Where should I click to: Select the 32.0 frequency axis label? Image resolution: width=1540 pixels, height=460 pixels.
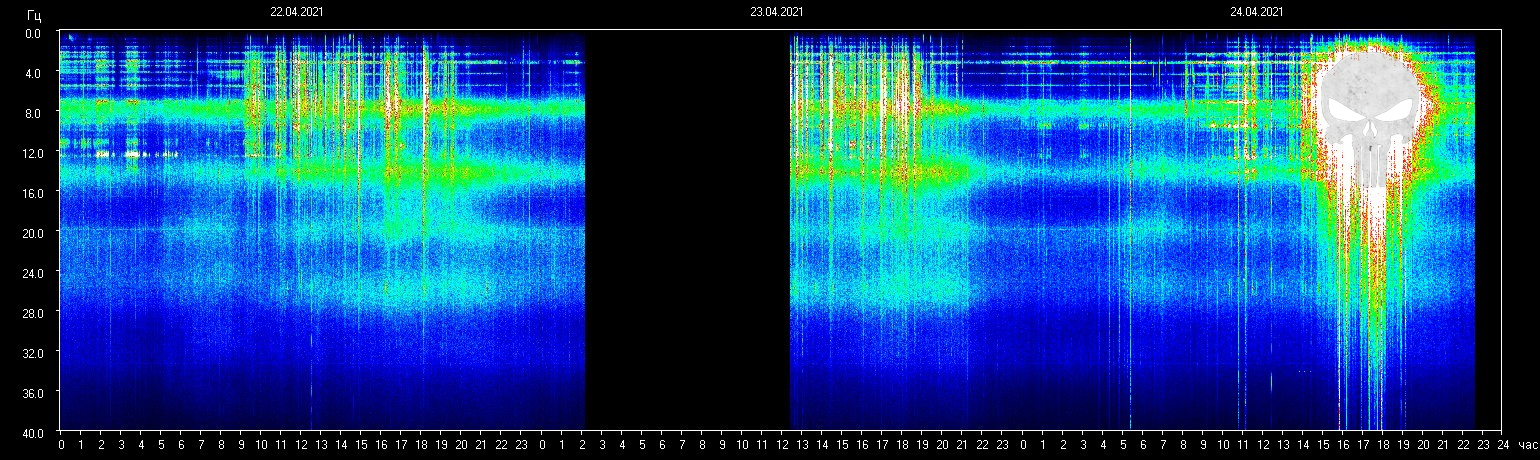click(x=31, y=353)
